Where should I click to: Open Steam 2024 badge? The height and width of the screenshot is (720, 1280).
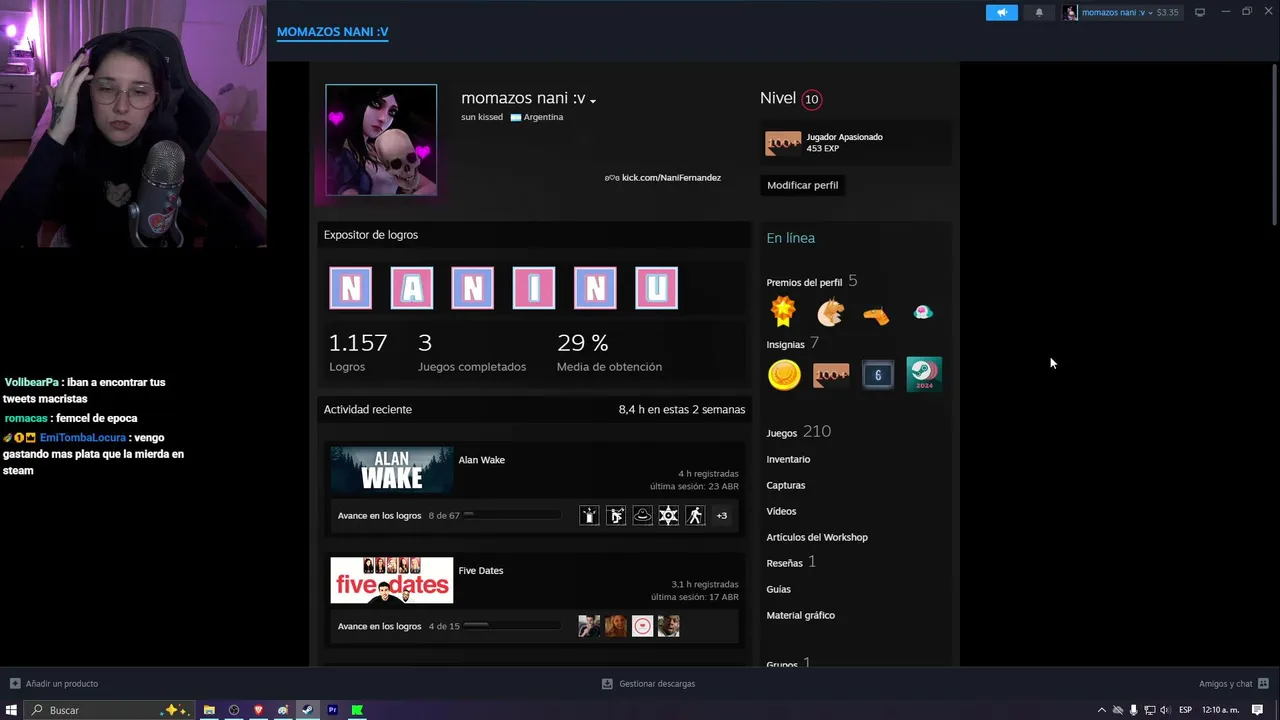coord(924,374)
